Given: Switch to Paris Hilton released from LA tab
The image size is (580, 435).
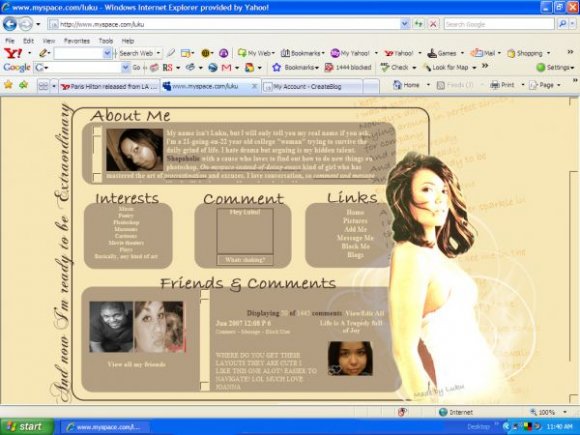Looking at the screenshot, I should point(109,87).
